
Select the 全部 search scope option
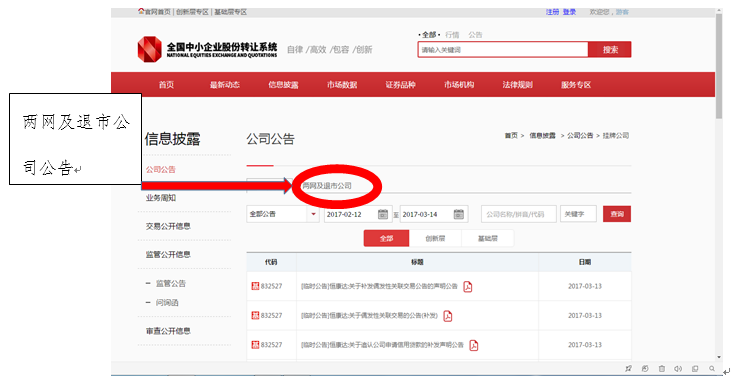(x=429, y=35)
